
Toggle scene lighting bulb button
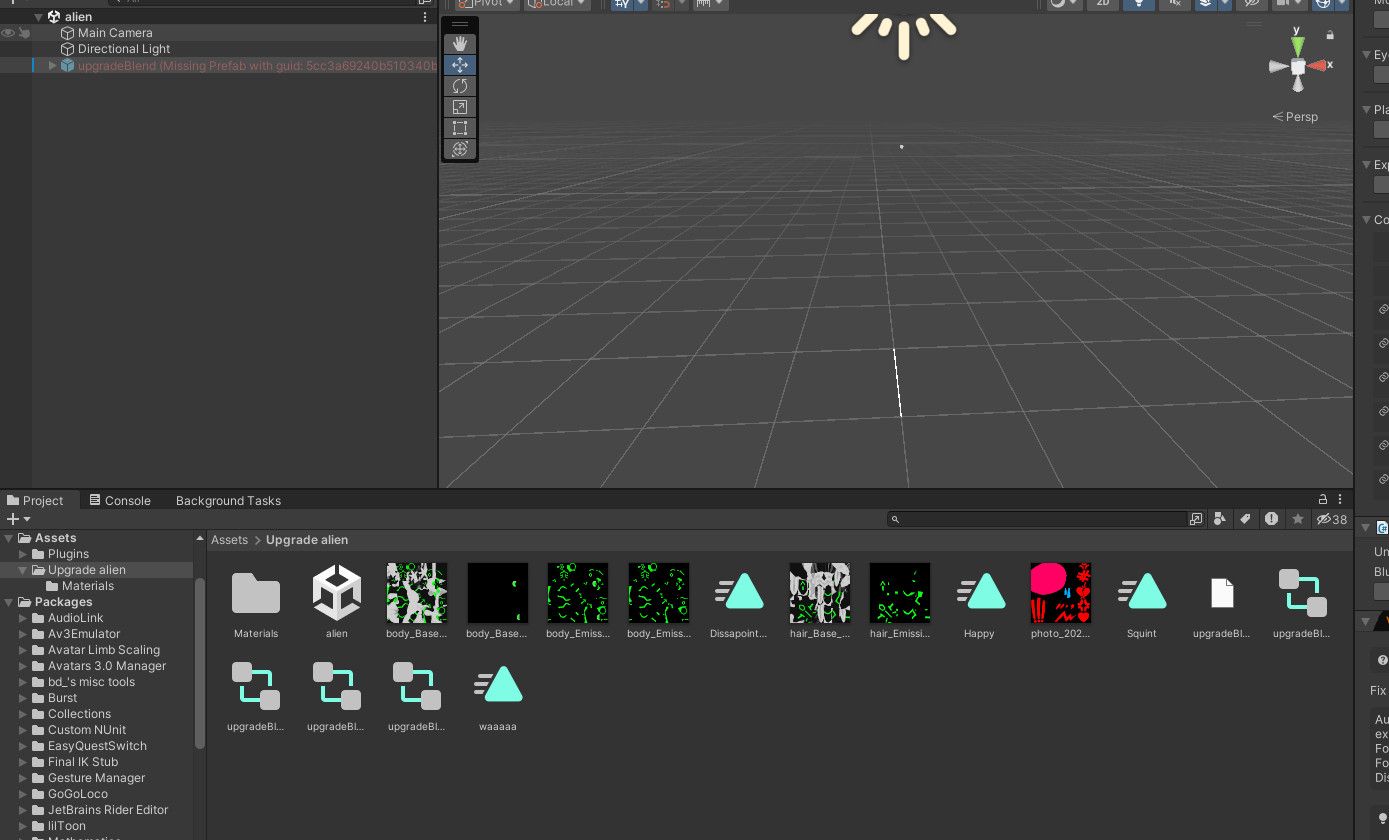tap(1138, 3)
